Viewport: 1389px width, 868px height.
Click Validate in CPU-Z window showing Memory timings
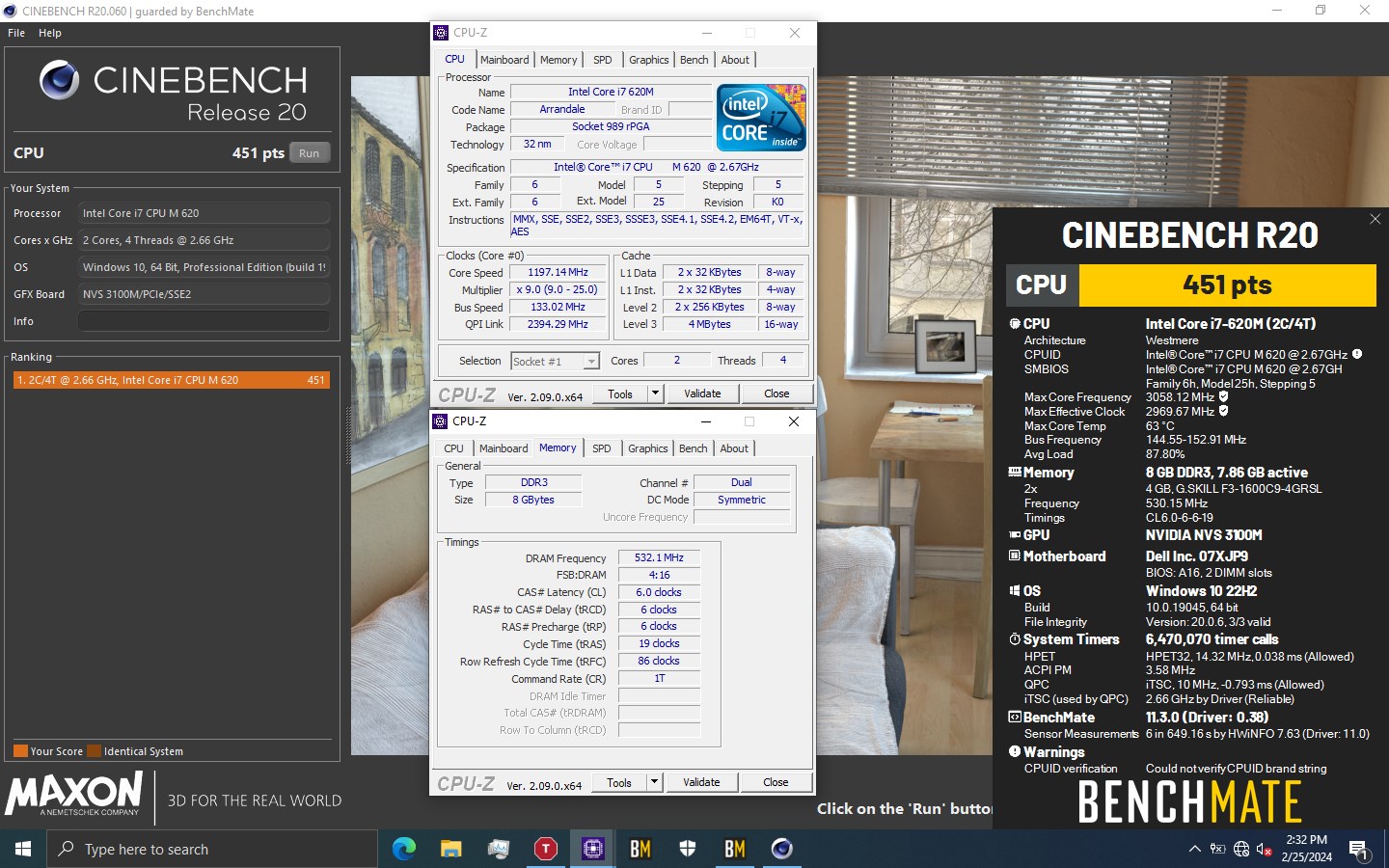click(701, 782)
